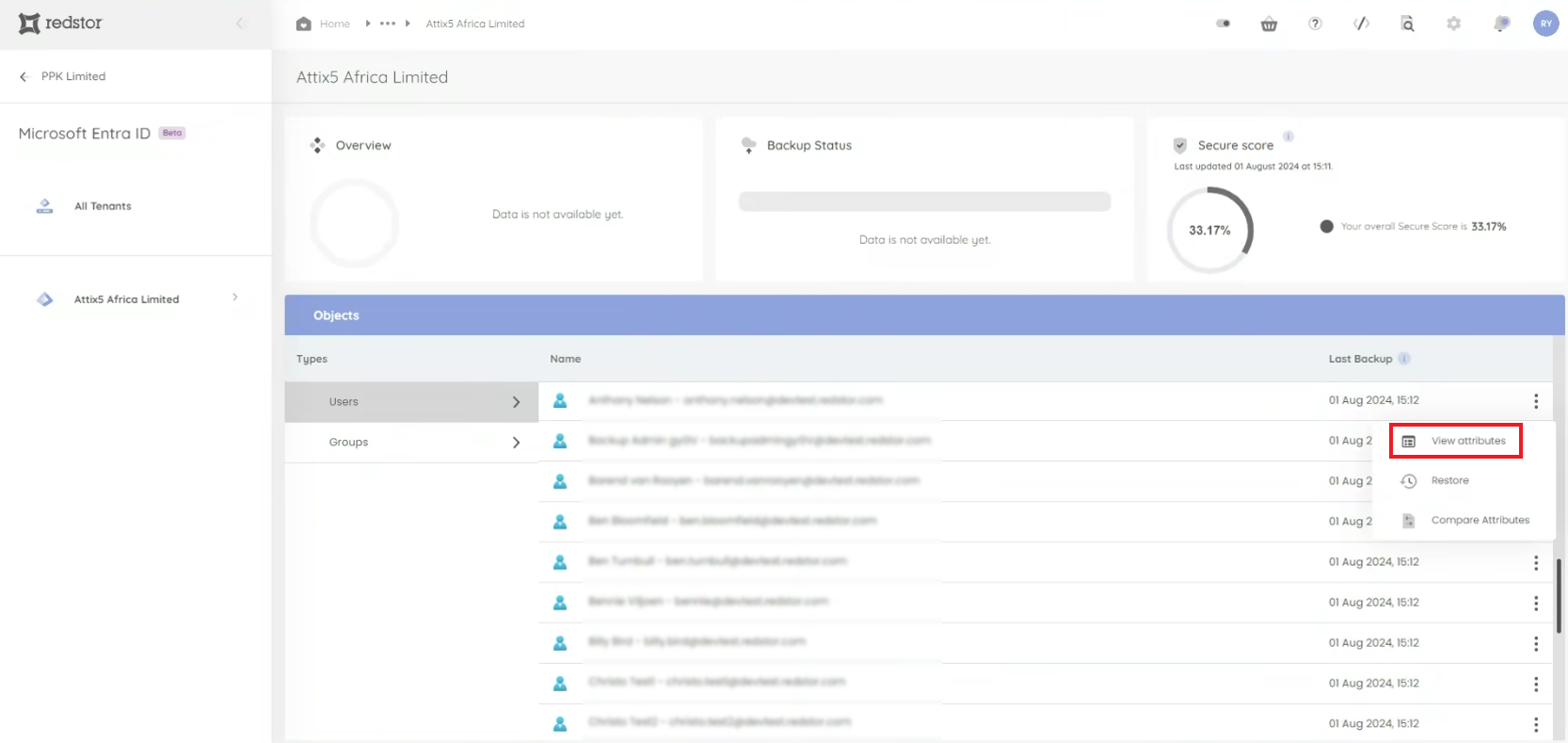
Task: Select Attix5 Africa Limited tenant in sidebar
Action: coord(126,299)
